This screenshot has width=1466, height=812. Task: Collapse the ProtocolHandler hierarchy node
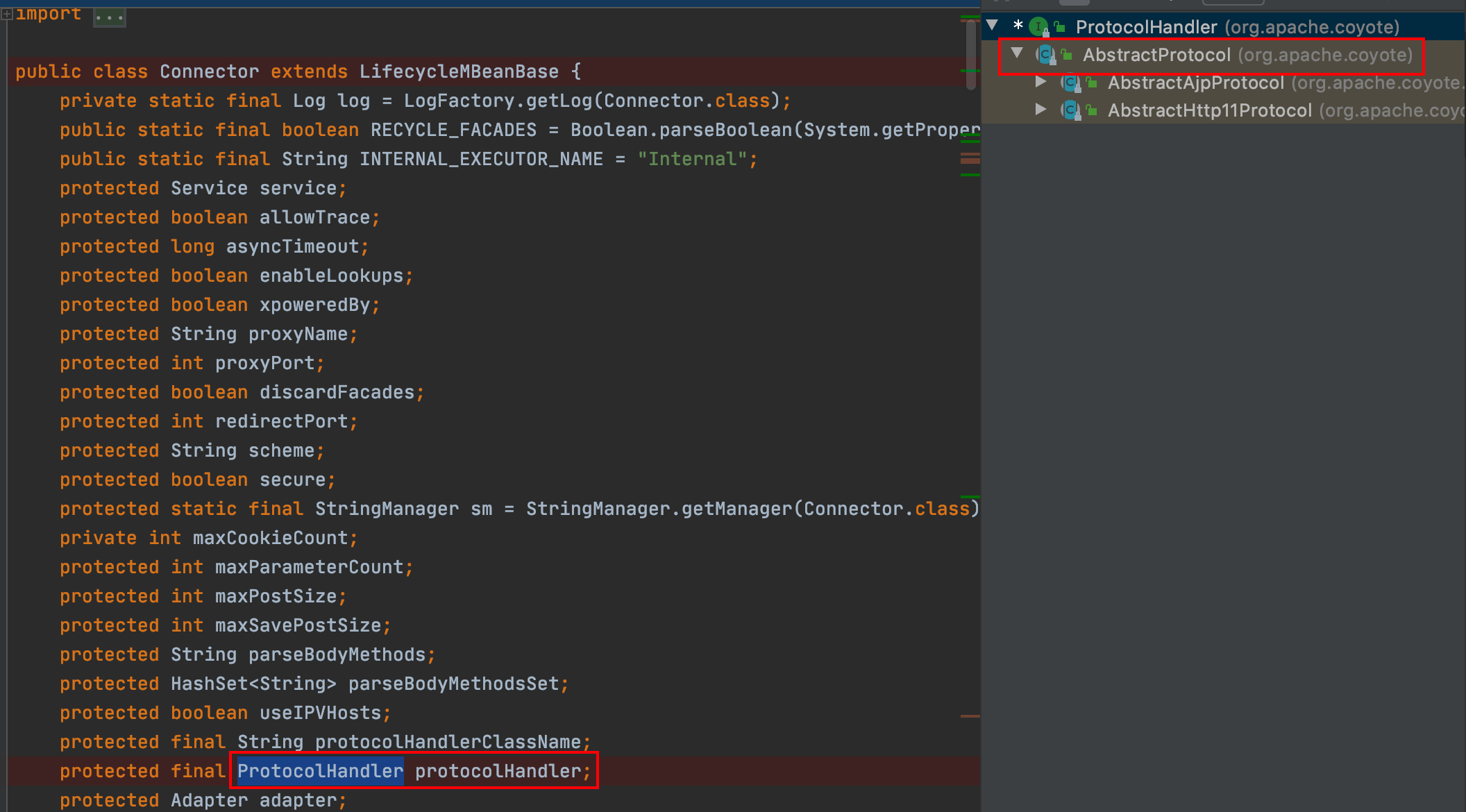point(993,26)
